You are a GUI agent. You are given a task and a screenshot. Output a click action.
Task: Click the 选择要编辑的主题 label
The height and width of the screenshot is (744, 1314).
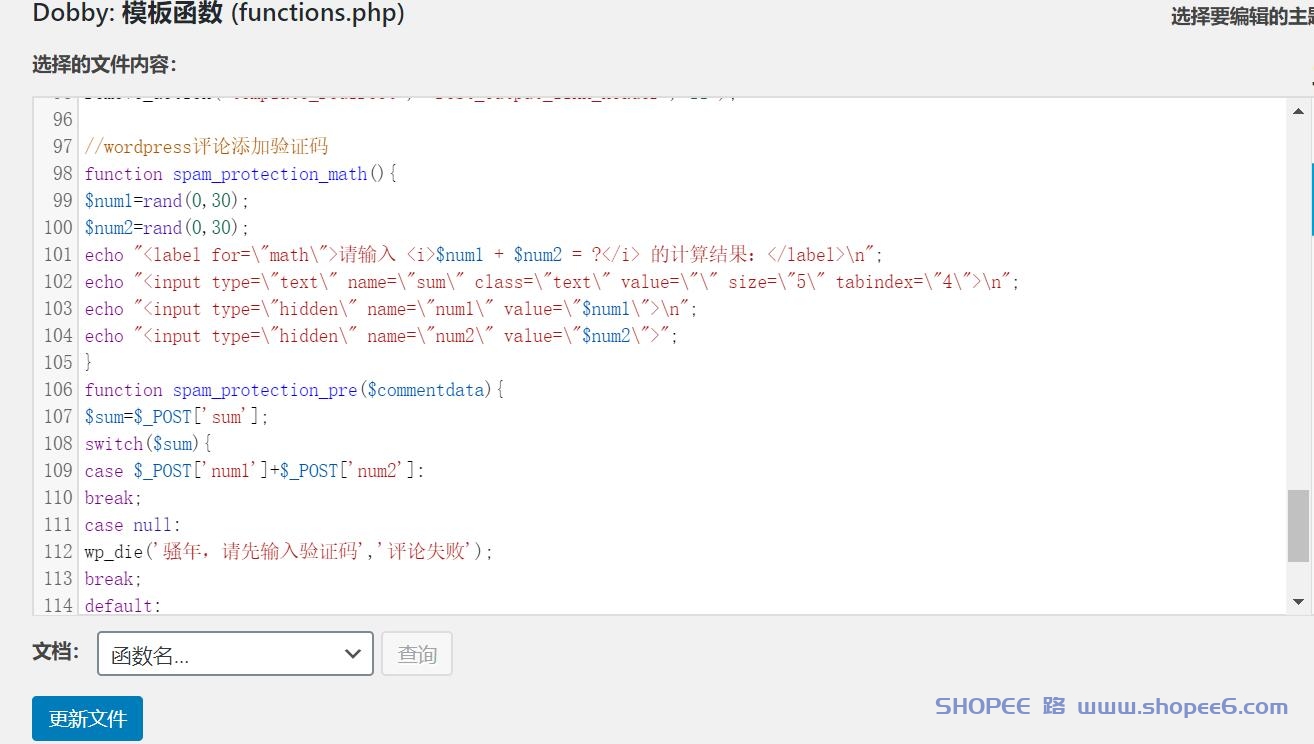click(x=1242, y=17)
